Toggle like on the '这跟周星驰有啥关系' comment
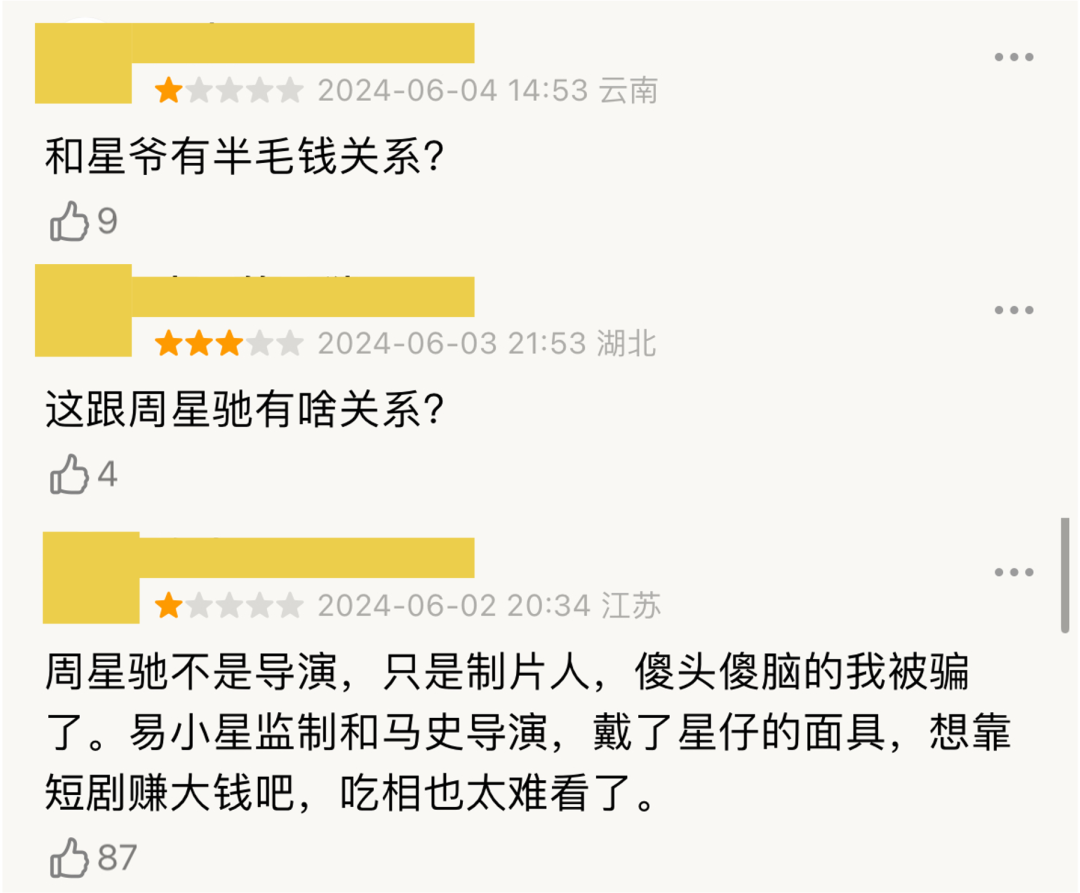The height and width of the screenshot is (893, 1080). (70, 475)
